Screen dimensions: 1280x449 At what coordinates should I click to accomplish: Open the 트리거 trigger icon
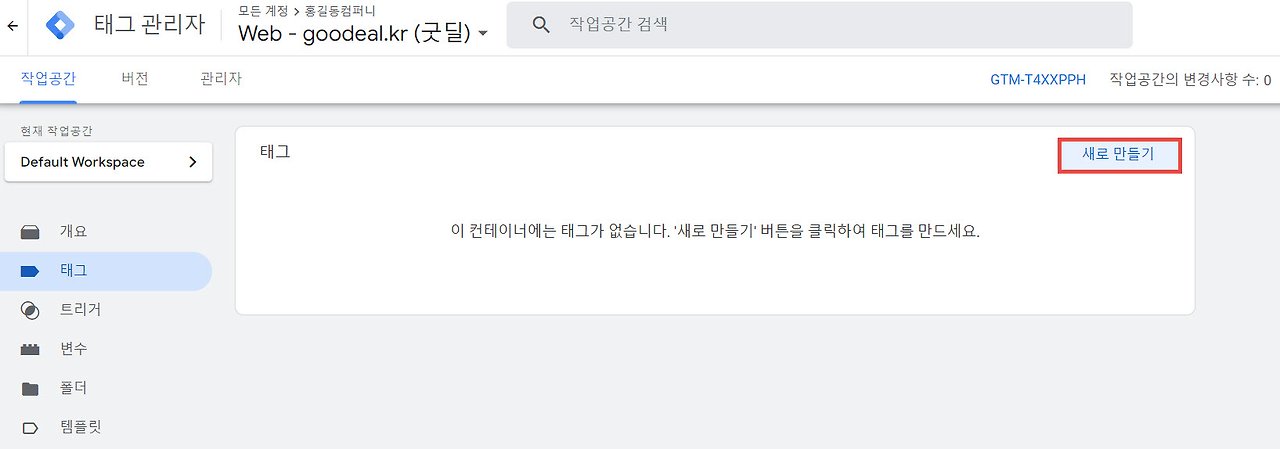pyautogui.click(x=30, y=310)
